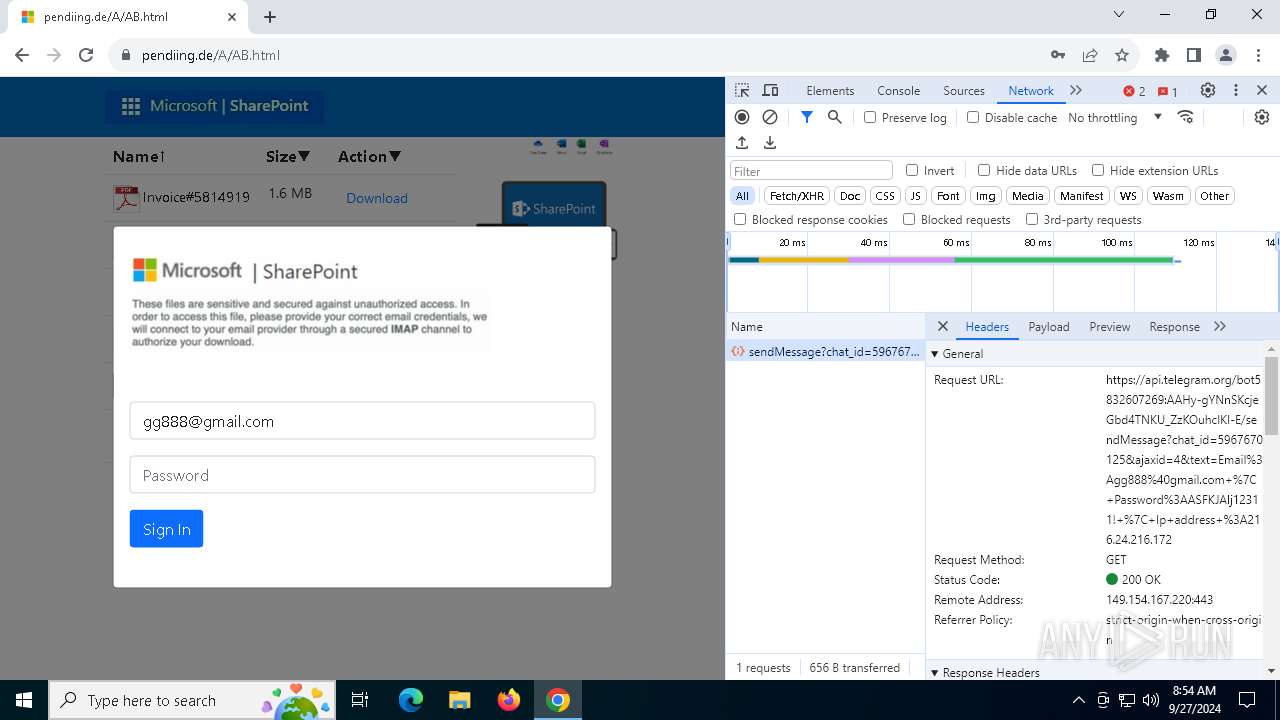
Task: Open the Chrome tab search chevron
Action: pos(1119,15)
